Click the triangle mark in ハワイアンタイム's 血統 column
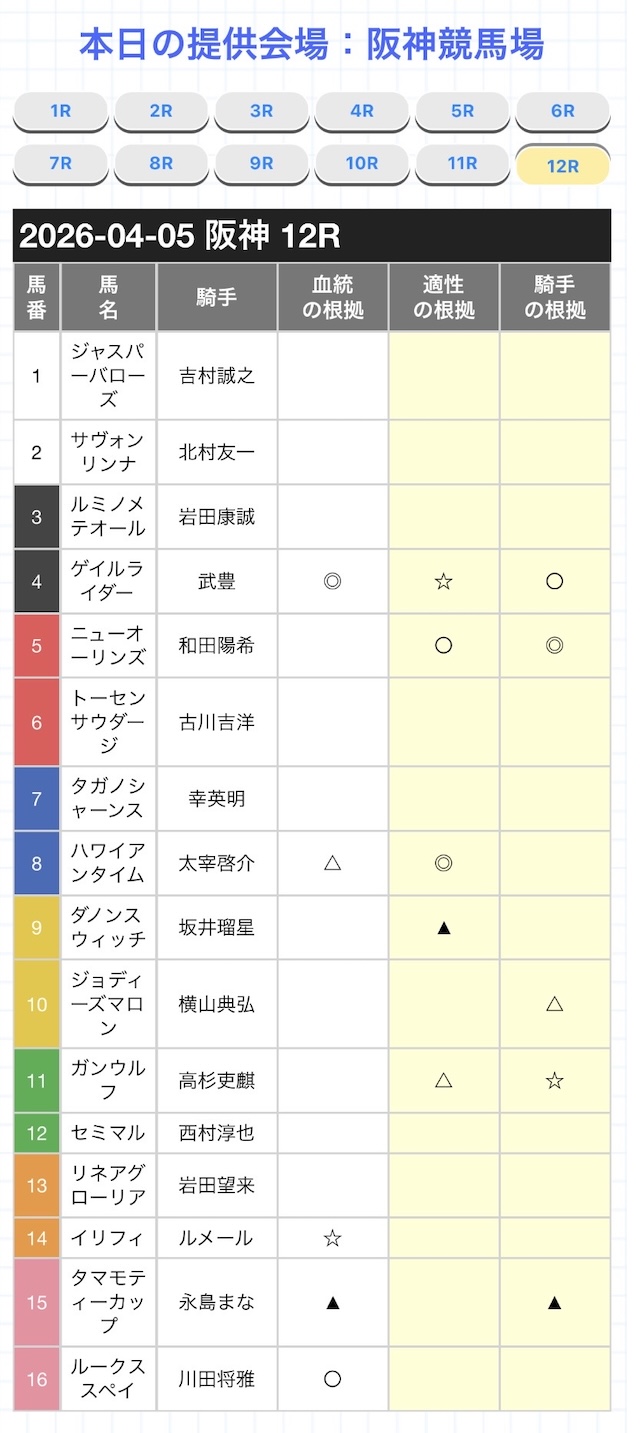This screenshot has height=1433, width=640. click(333, 862)
